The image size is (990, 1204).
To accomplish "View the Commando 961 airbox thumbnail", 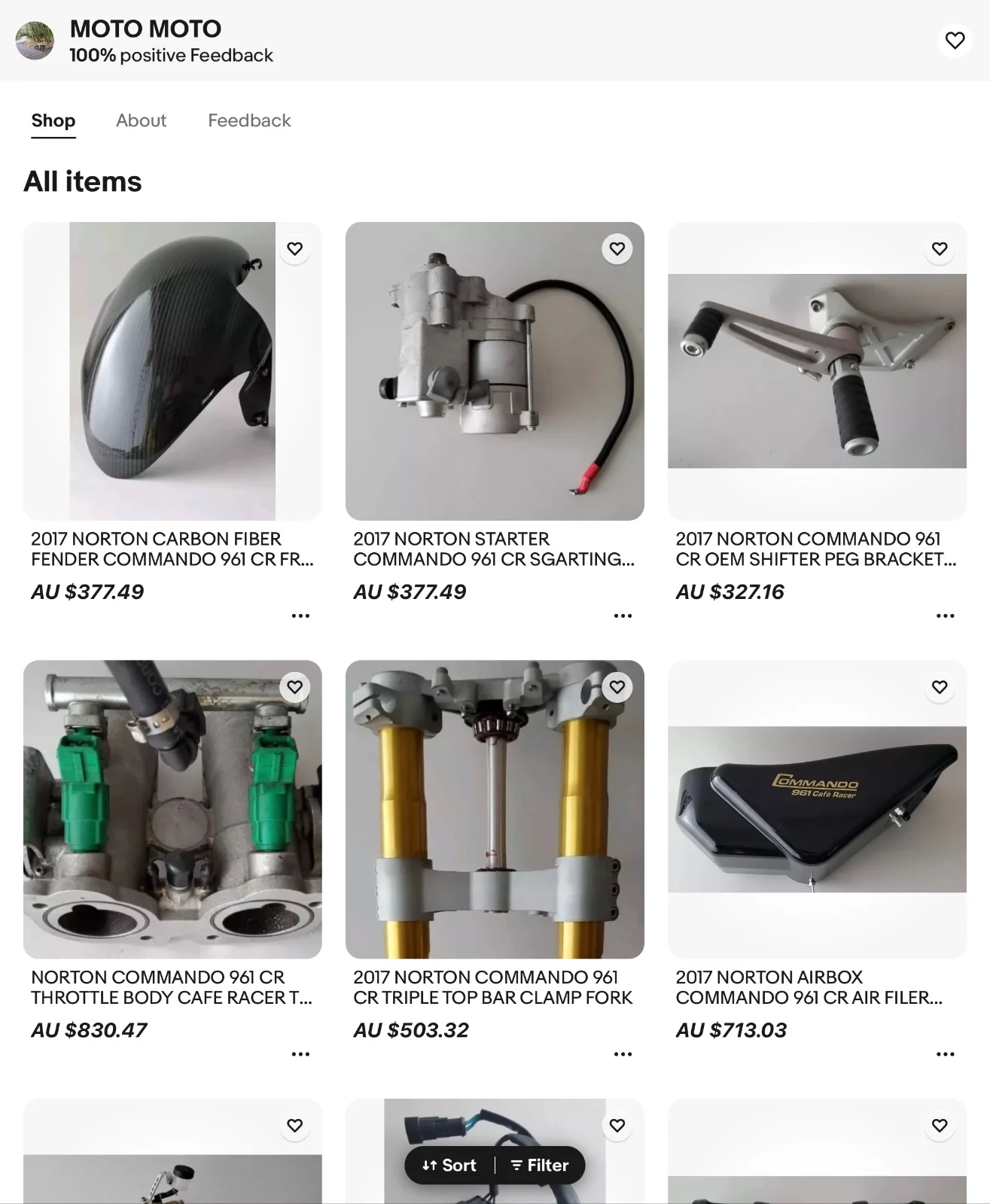I will pyautogui.click(x=817, y=809).
